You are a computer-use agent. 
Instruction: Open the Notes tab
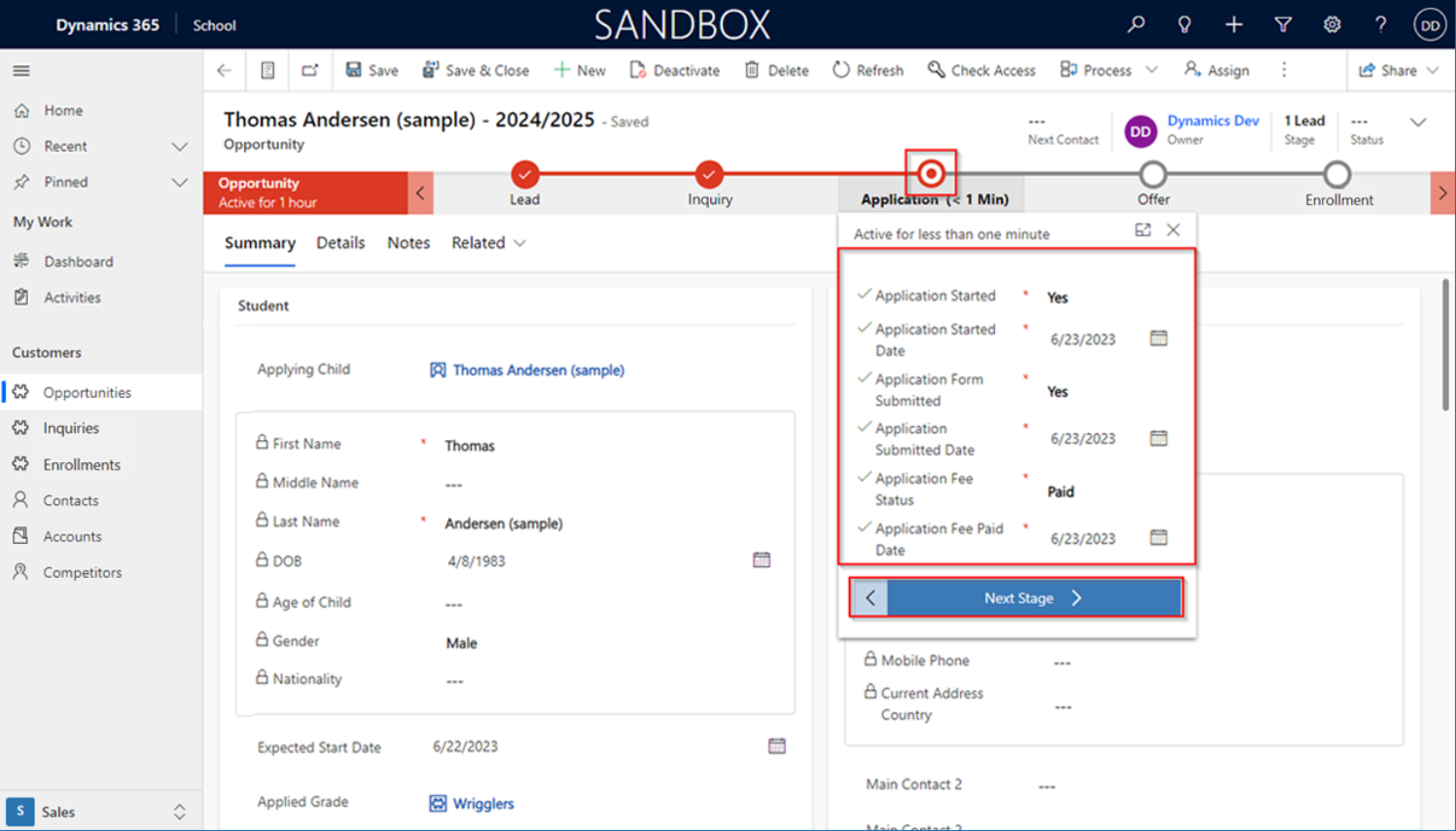pos(408,242)
